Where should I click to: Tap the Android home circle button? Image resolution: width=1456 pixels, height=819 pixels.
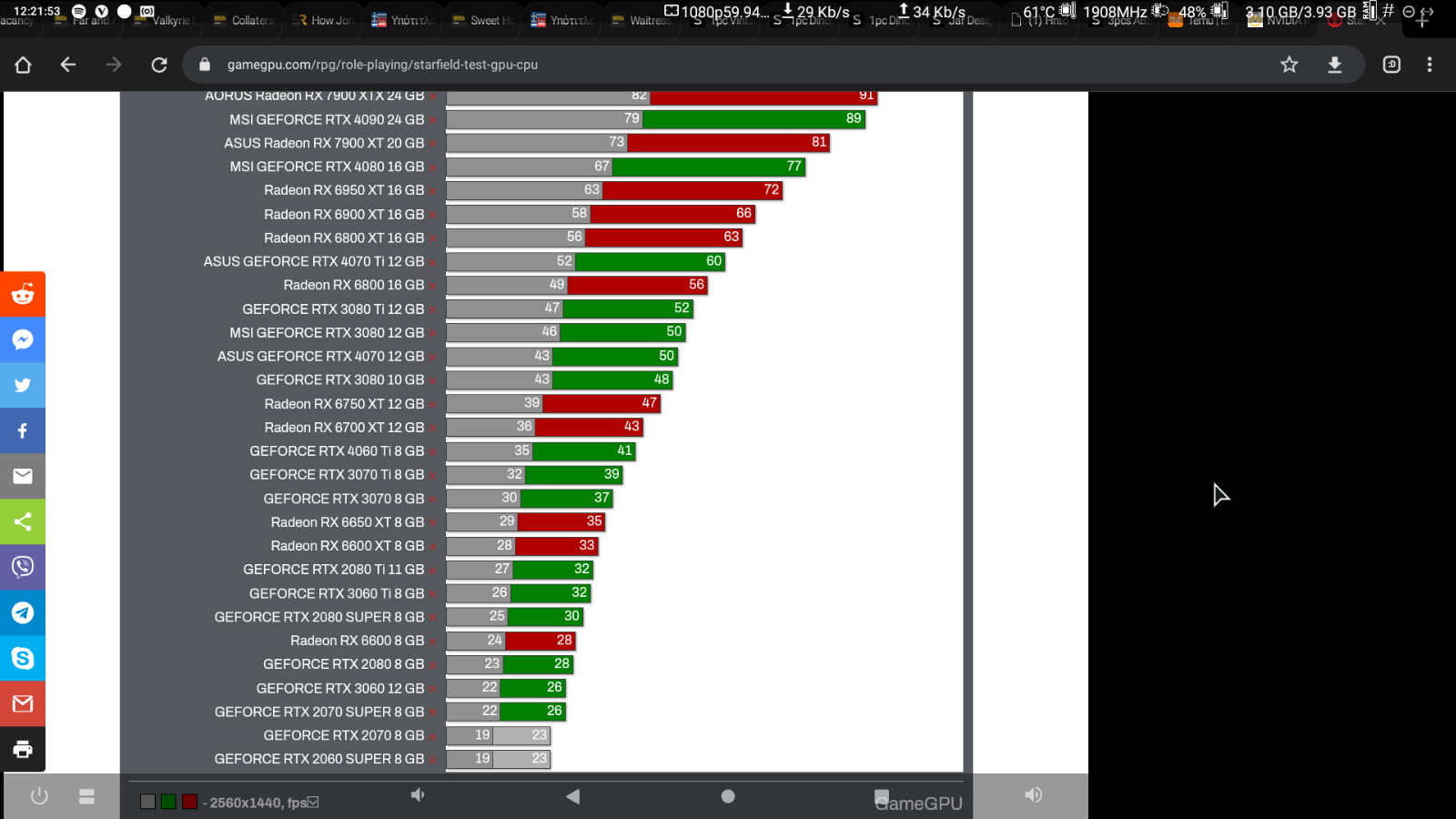728,796
